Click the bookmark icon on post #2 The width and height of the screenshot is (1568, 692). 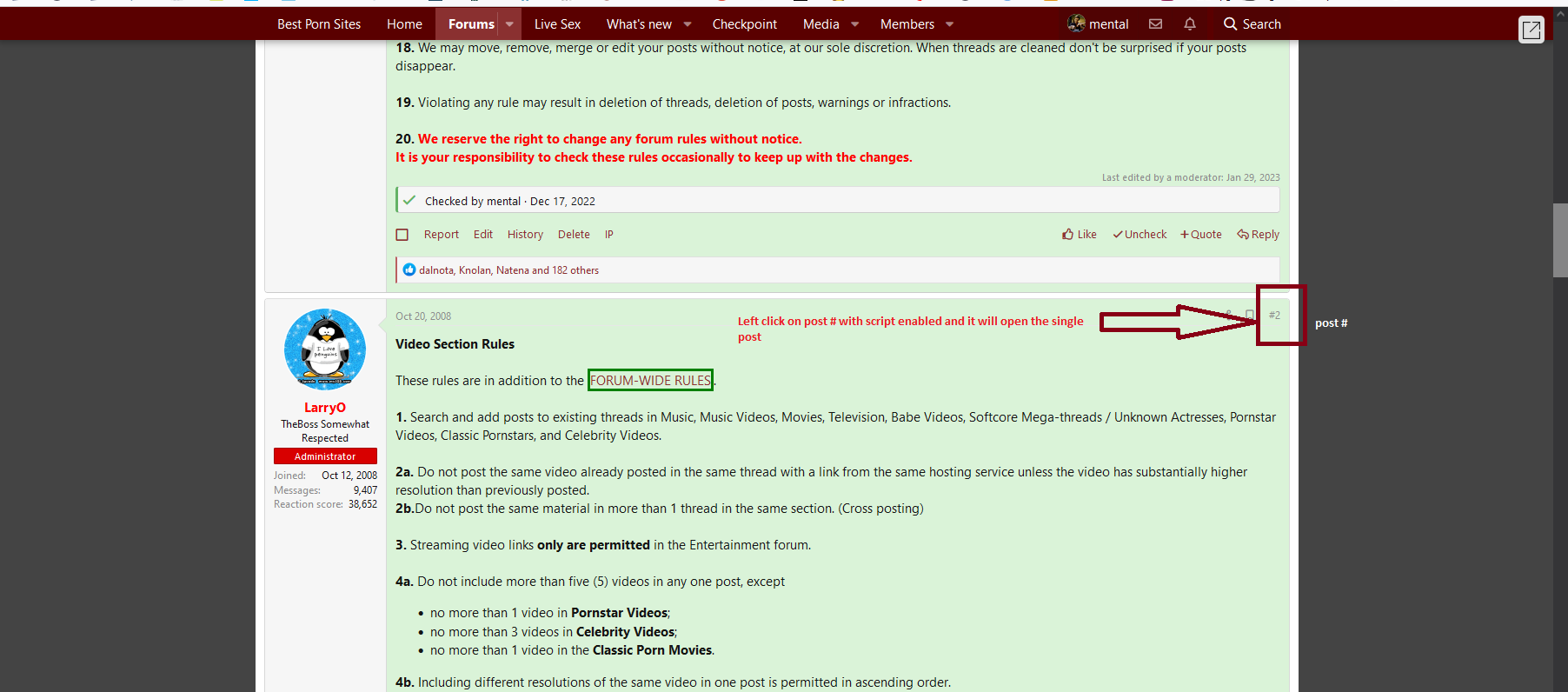click(x=1250, y=315)
